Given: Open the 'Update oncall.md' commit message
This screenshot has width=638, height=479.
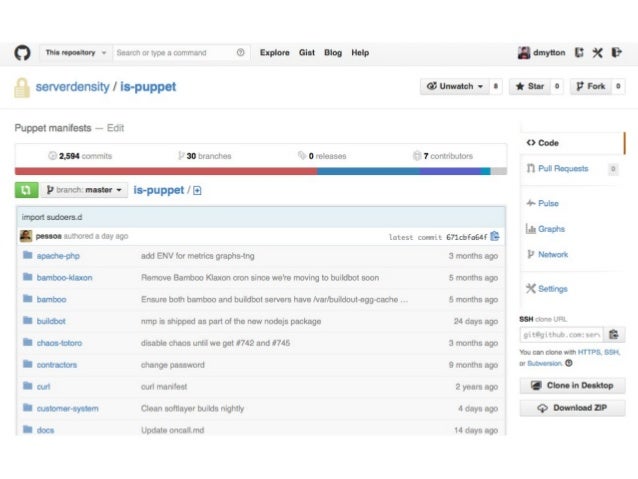Looking at the screenshot, I should coord(173,430).
